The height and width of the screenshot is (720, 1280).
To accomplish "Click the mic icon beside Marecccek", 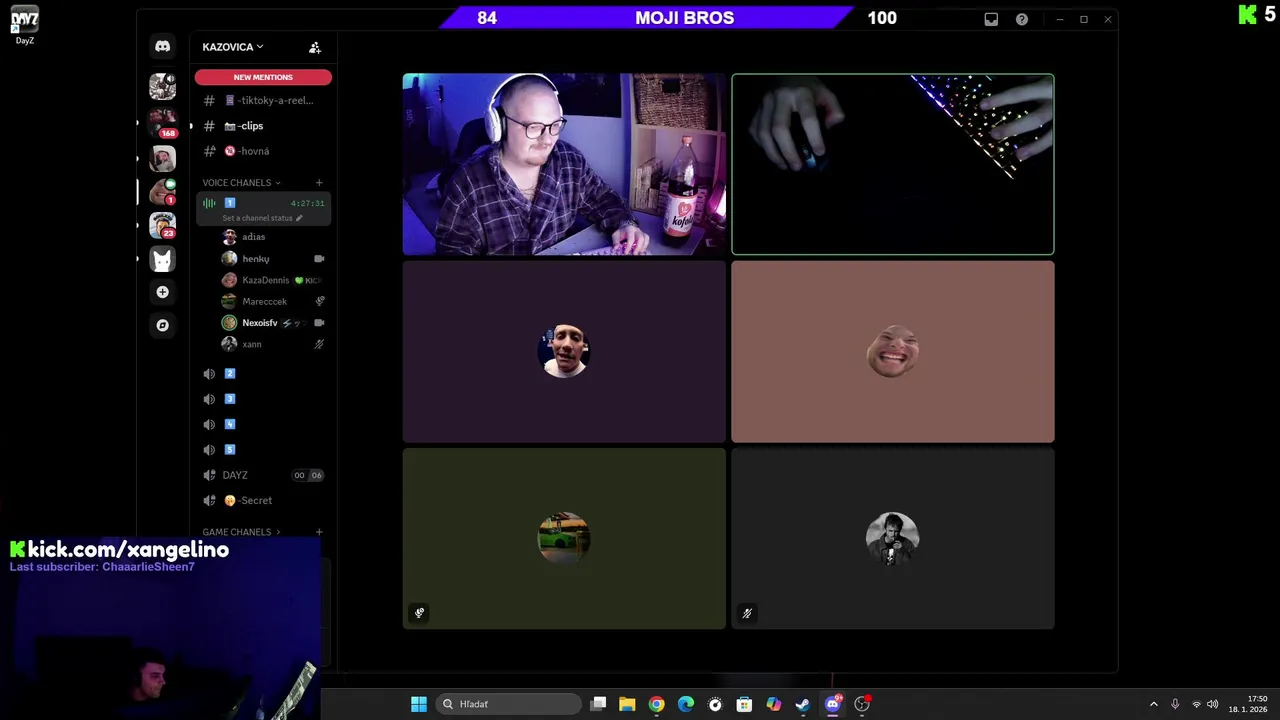I will (x=320, y=301).
